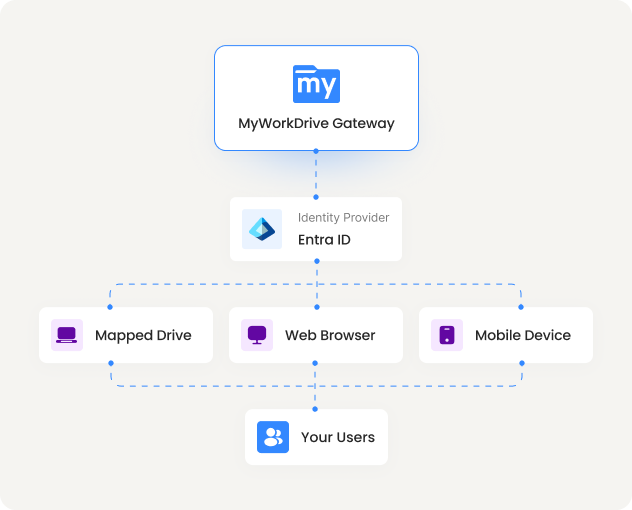Click the Mapped Drive laptop icon

point(67,335)
